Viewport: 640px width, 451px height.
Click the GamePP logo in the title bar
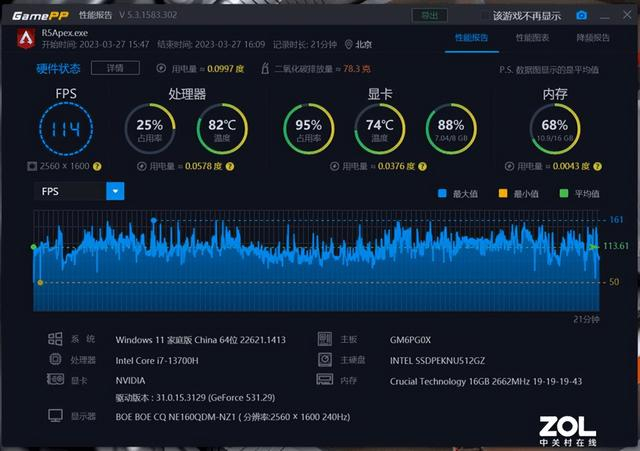click(40, 16)
